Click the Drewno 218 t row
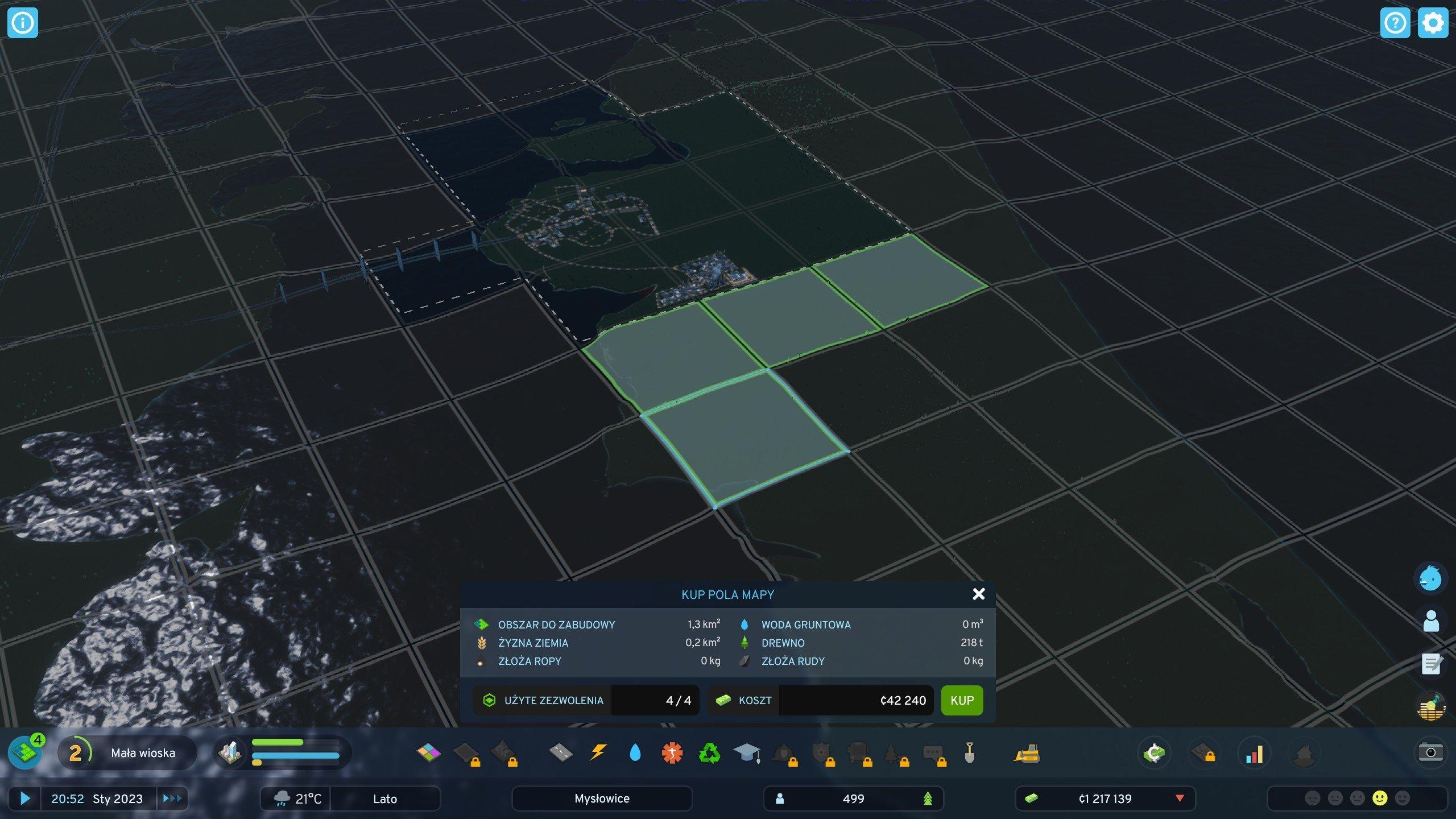The image size is (1456, 819). tap(861, 643)
